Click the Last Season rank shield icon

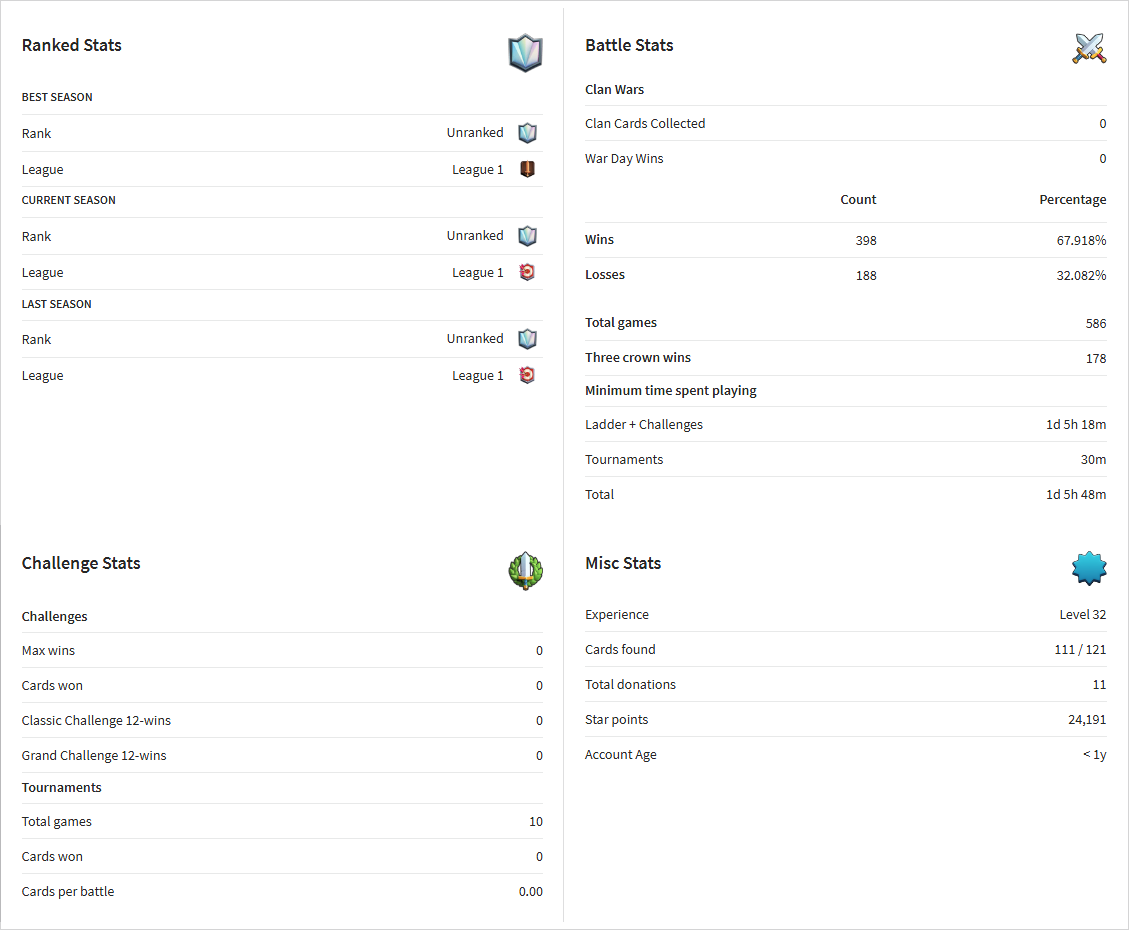coord(528,339)
